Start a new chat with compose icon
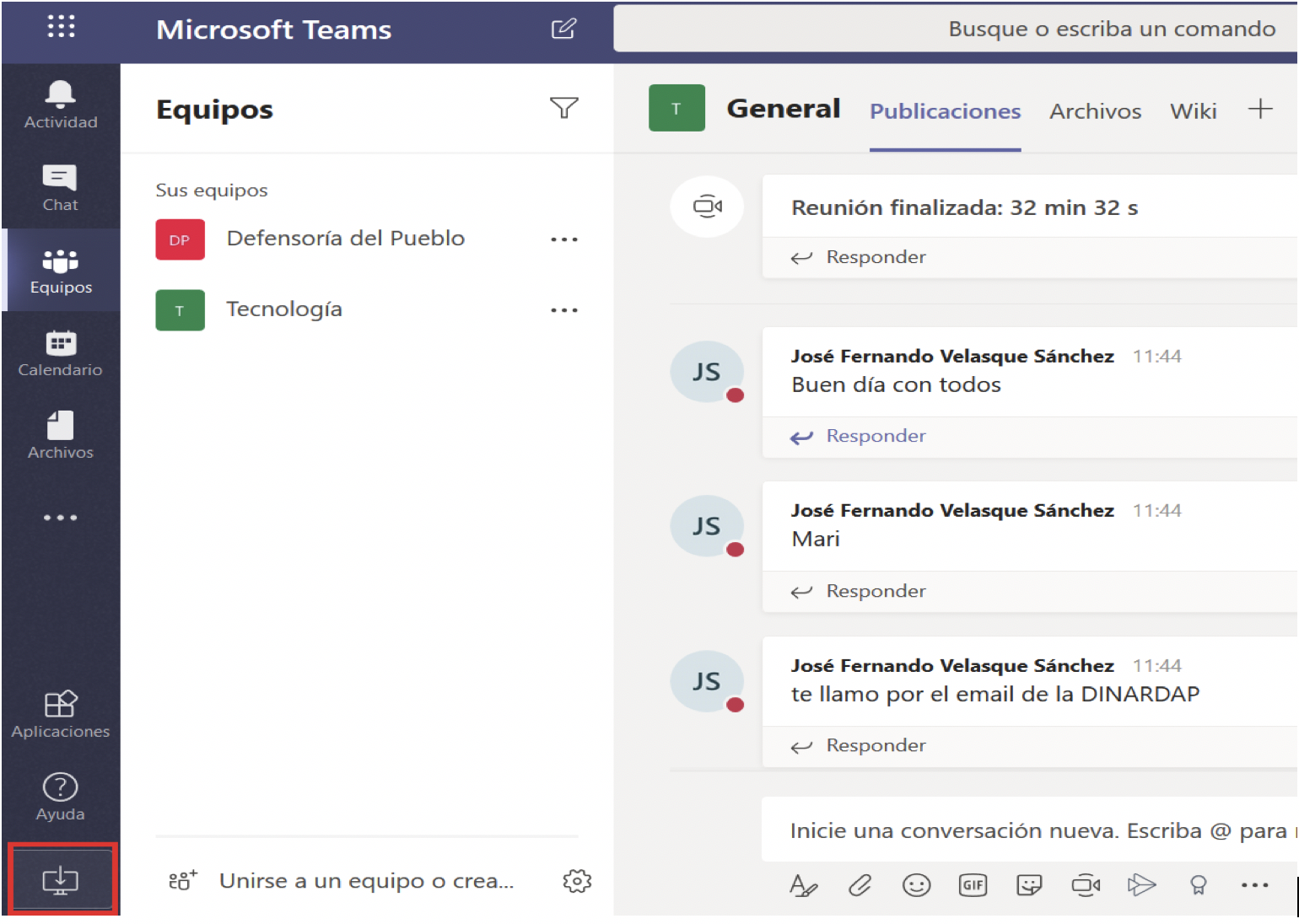This screenshot has width=1299, height=924. click(x=563, y=29)
